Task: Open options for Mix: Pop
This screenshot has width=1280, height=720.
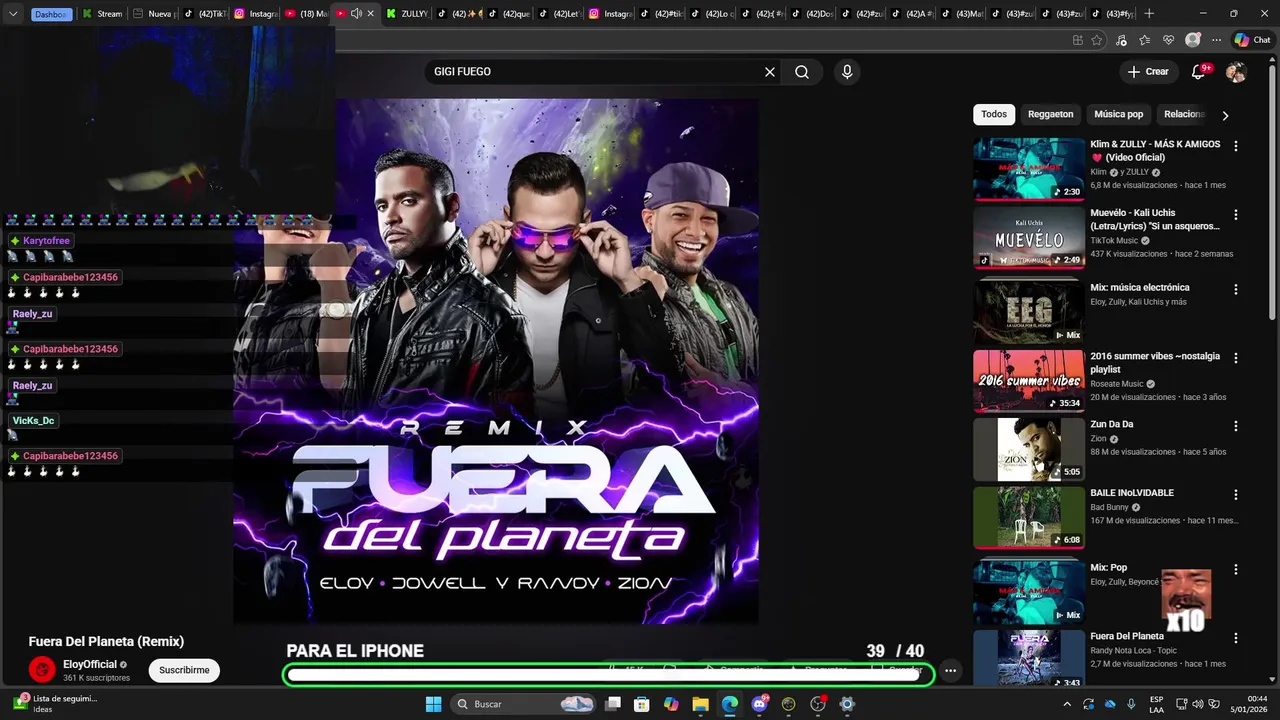Action: pyautogui.click(x=1236, y=570)
